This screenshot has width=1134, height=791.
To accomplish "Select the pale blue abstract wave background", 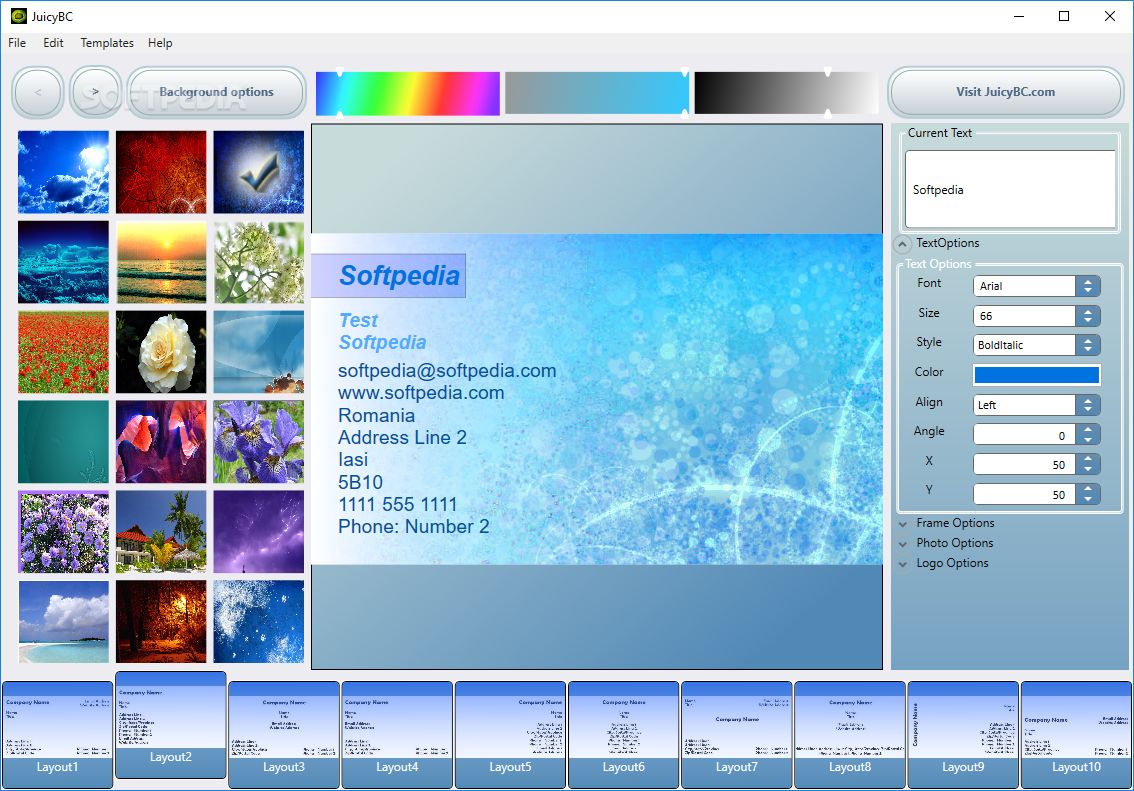I will [x=259, y=352].
